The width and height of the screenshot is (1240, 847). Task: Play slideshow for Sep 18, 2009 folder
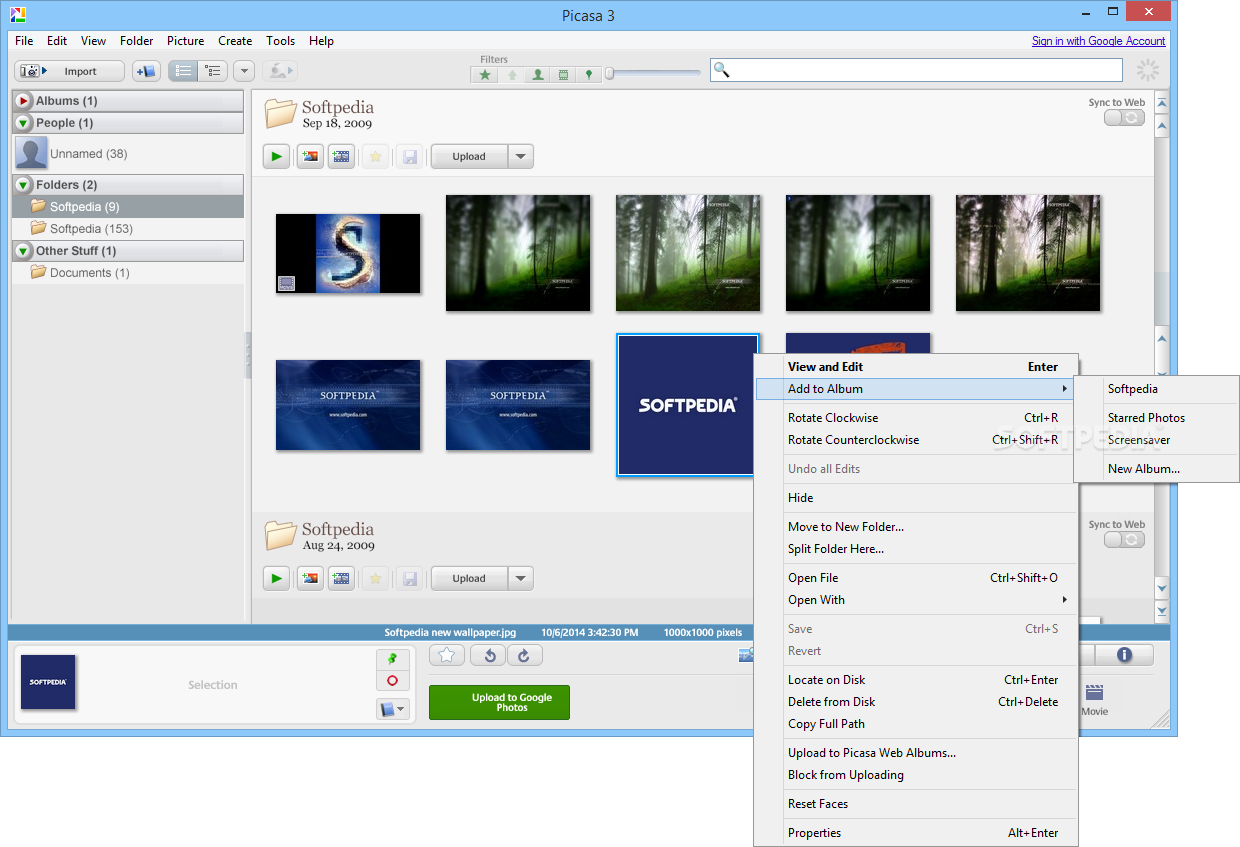coord(276,156)
